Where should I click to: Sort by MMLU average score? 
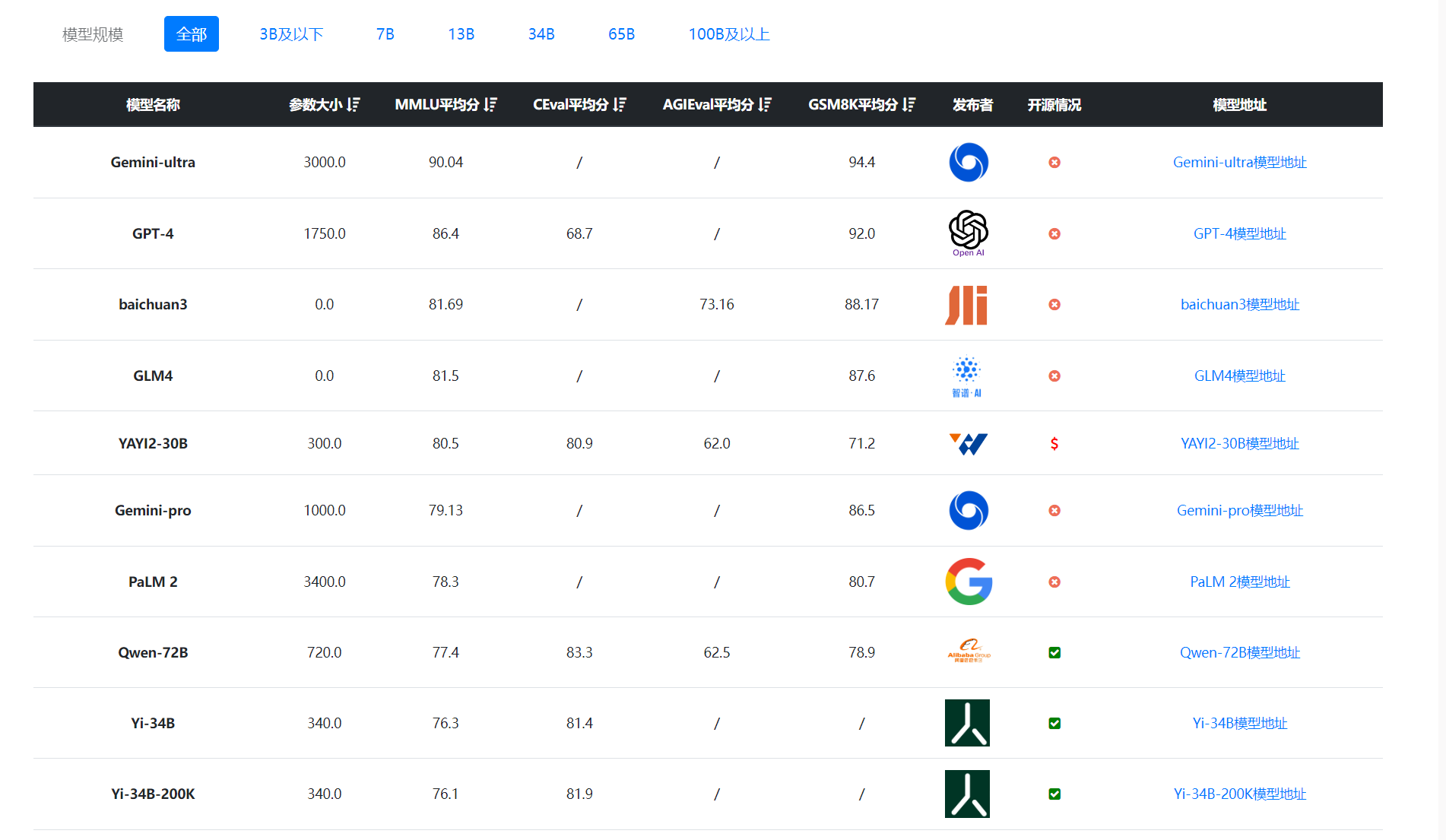[490, 105]
